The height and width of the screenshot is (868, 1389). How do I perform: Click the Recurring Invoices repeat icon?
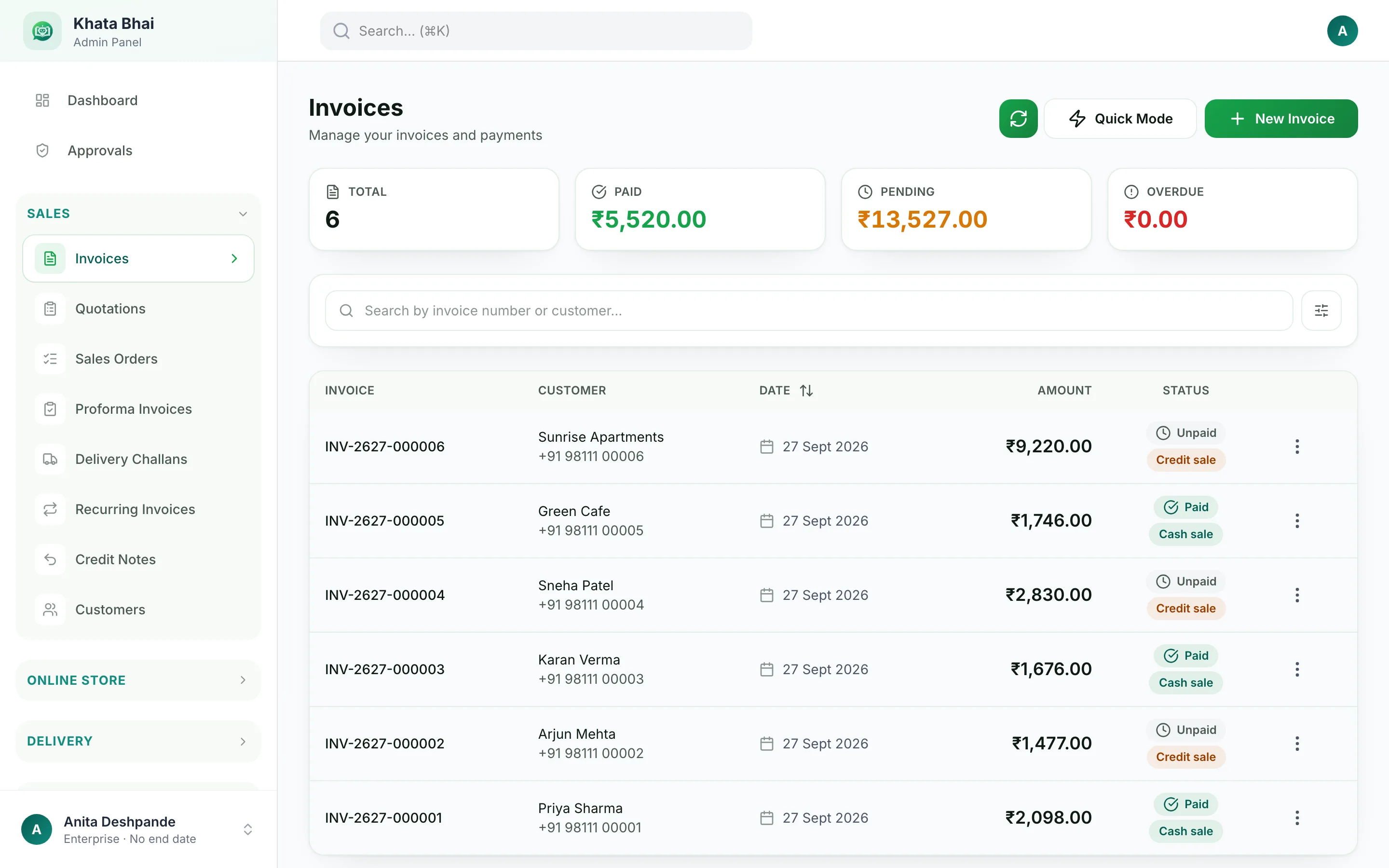(x=50, y=509)
